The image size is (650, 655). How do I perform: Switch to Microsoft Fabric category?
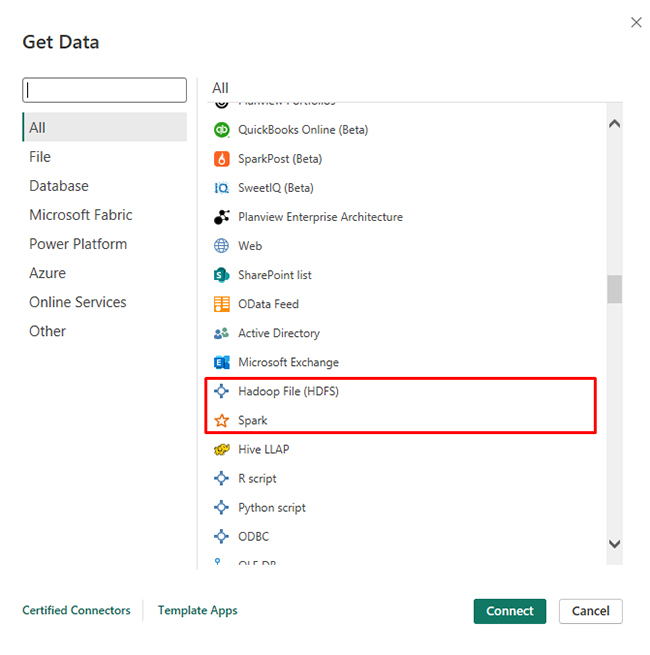click(x=104, y=215)
